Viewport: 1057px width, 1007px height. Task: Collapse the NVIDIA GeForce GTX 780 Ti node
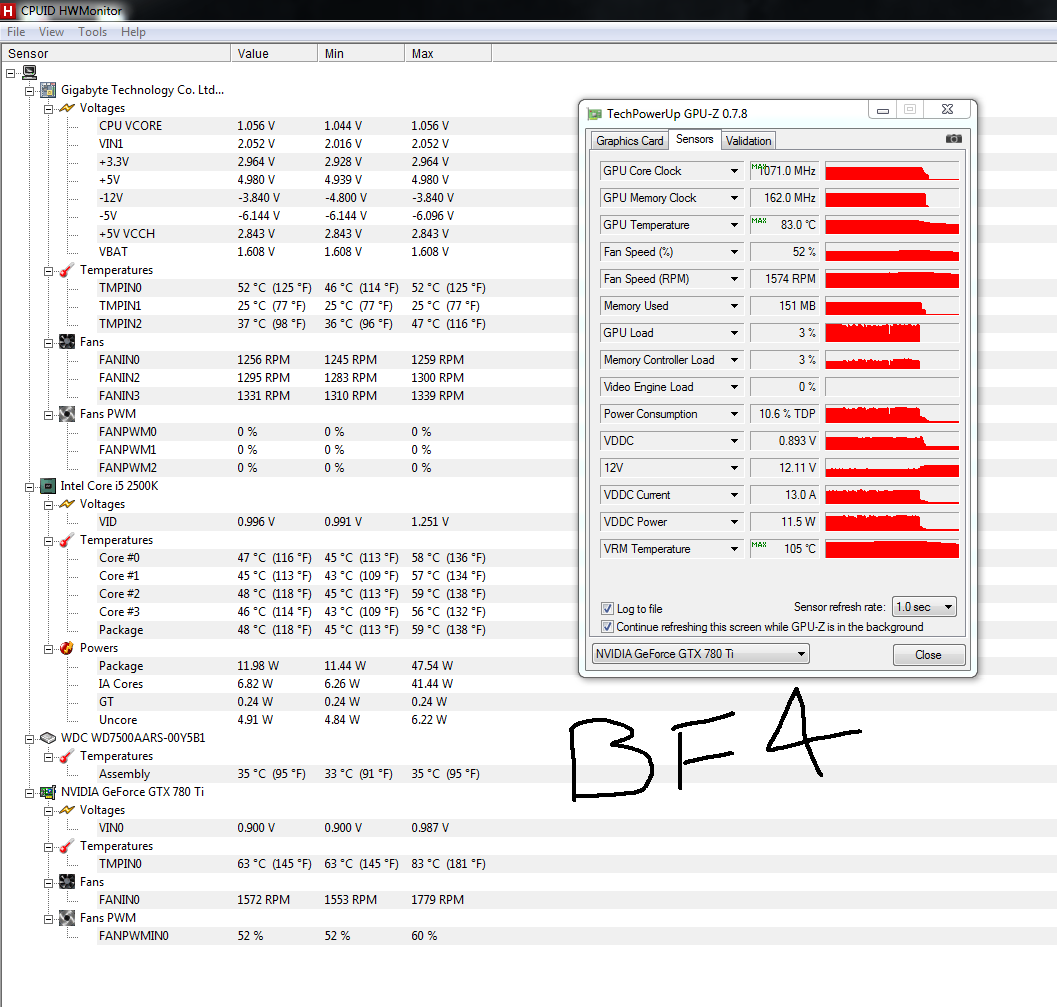[x=30, y=793]
